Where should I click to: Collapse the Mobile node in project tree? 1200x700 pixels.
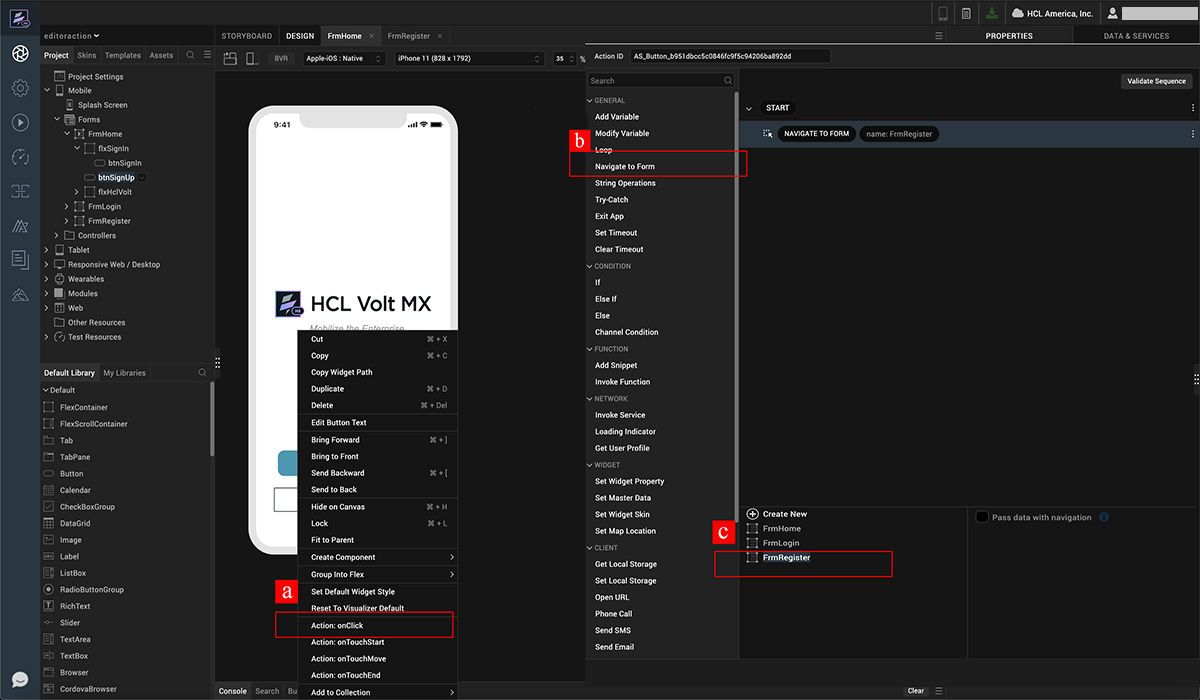(46, 90)
